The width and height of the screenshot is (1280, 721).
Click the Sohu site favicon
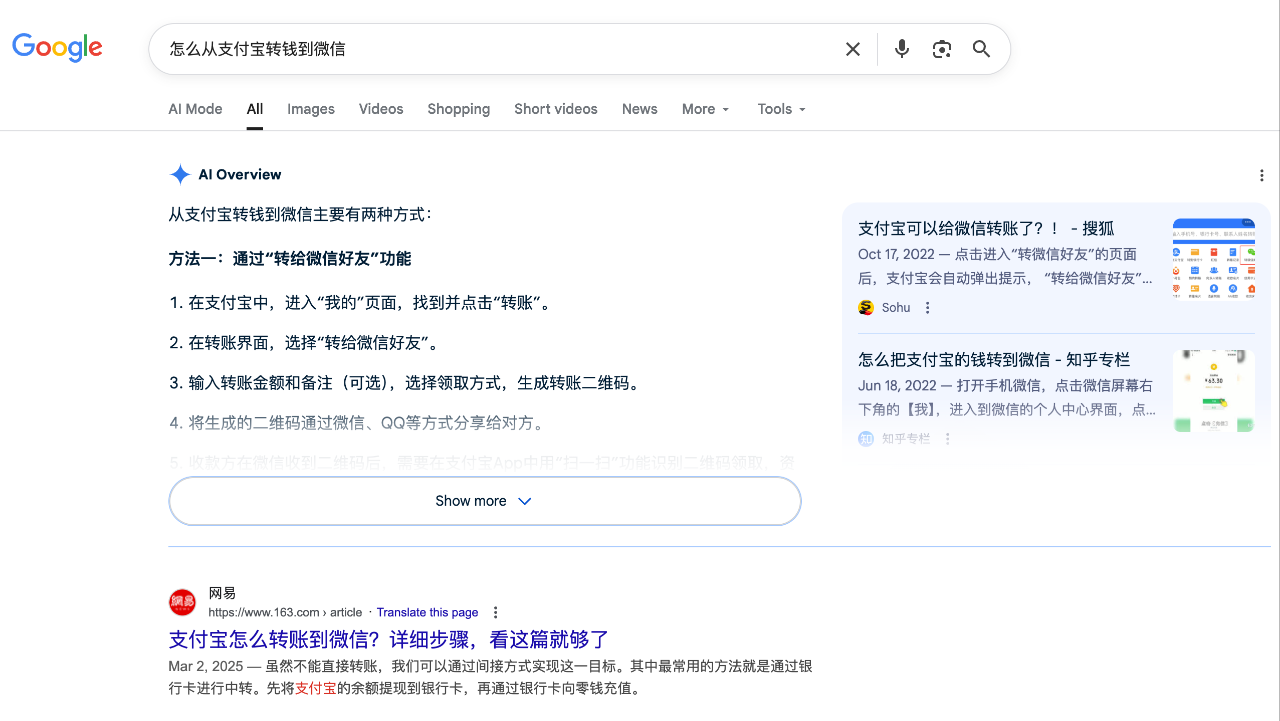pos(865,307)
